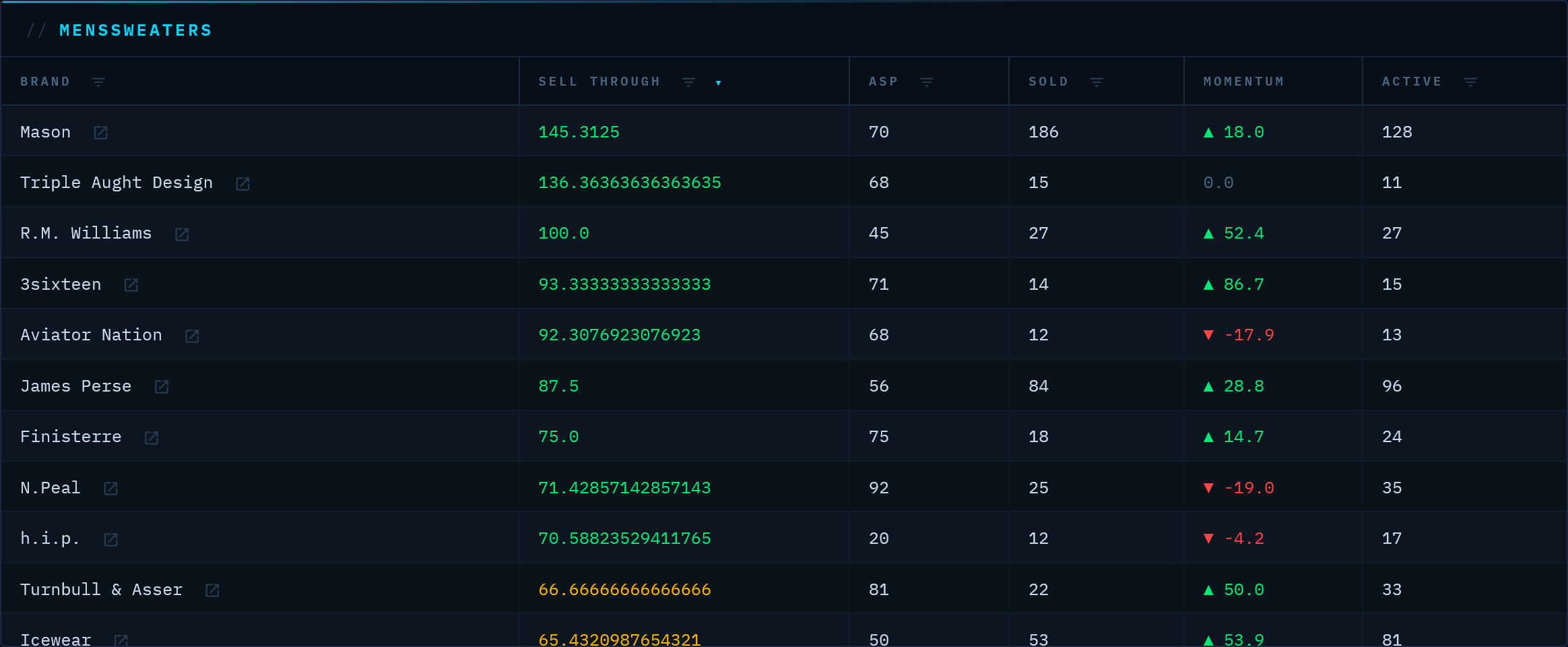
Task: Toggle Sell Through descending sort arrow
Action: click(719, 83)
